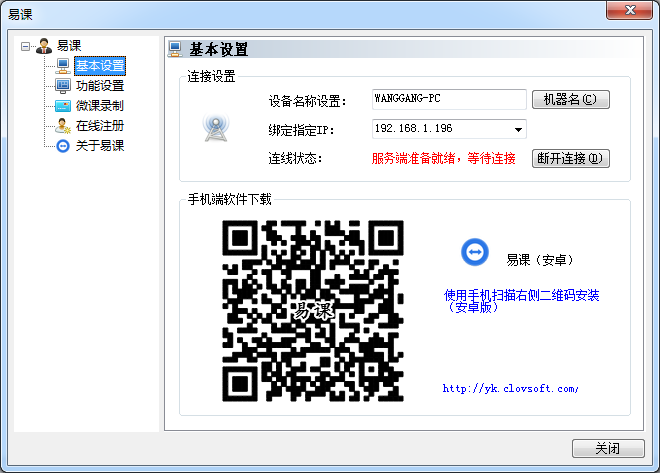
Task: Open 功能设置 in the sidebar tree
Action: click(x=100, y=86)
